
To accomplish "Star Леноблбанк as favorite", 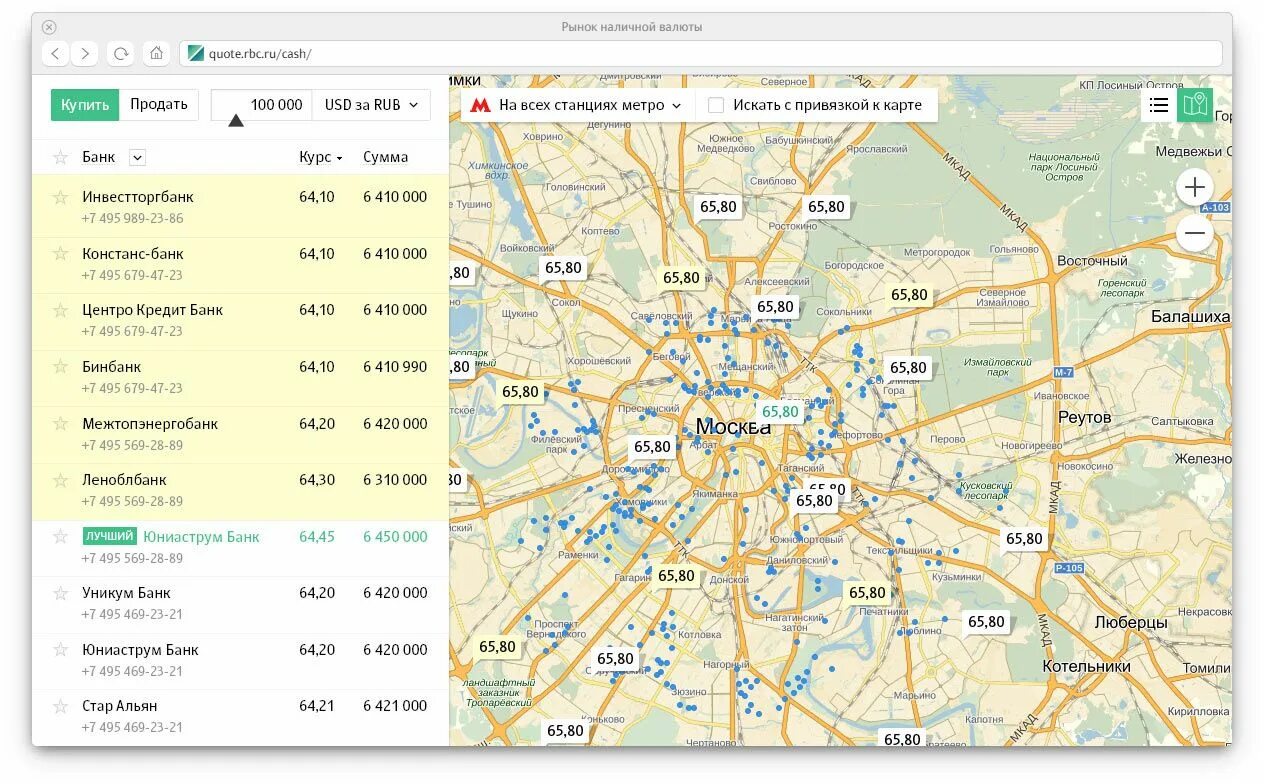I will [x=61, y=480].
